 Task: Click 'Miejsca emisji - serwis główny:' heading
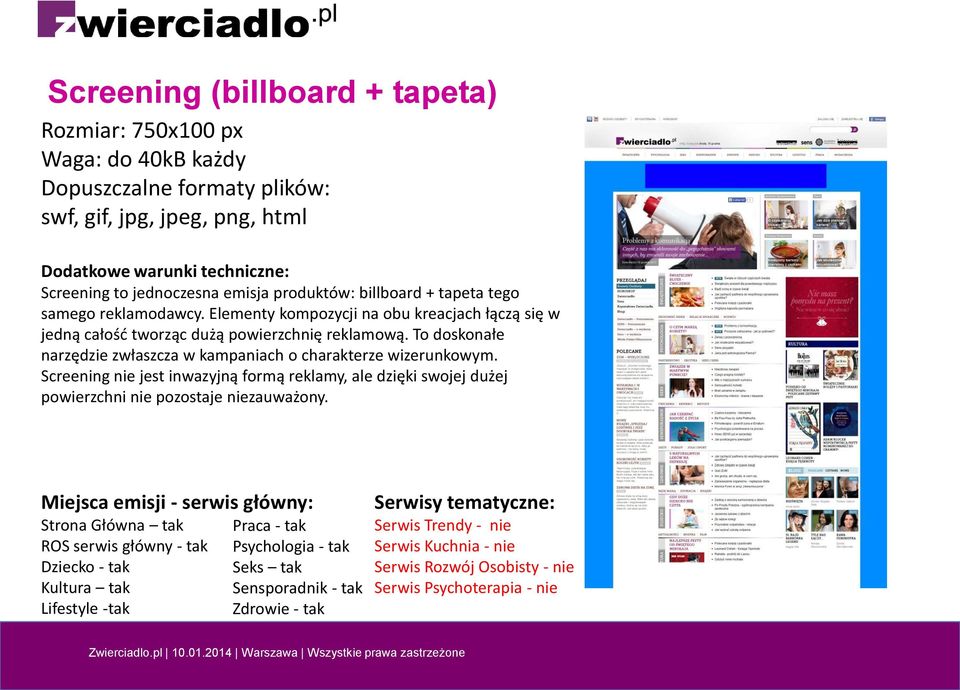pos(177,503)
